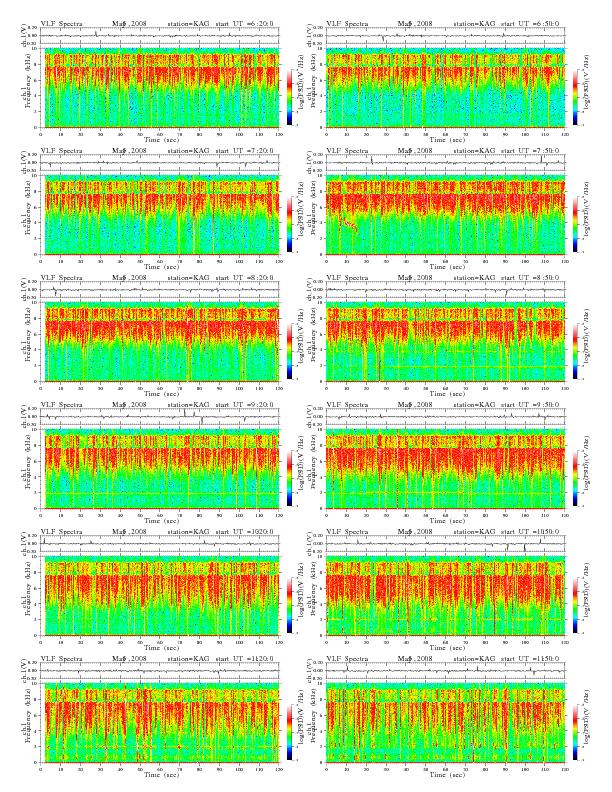612x792 pixels.
Task: Click the 'start UT =6:50:0' title text
Action: pyautogui.click(x=530, y=23)
